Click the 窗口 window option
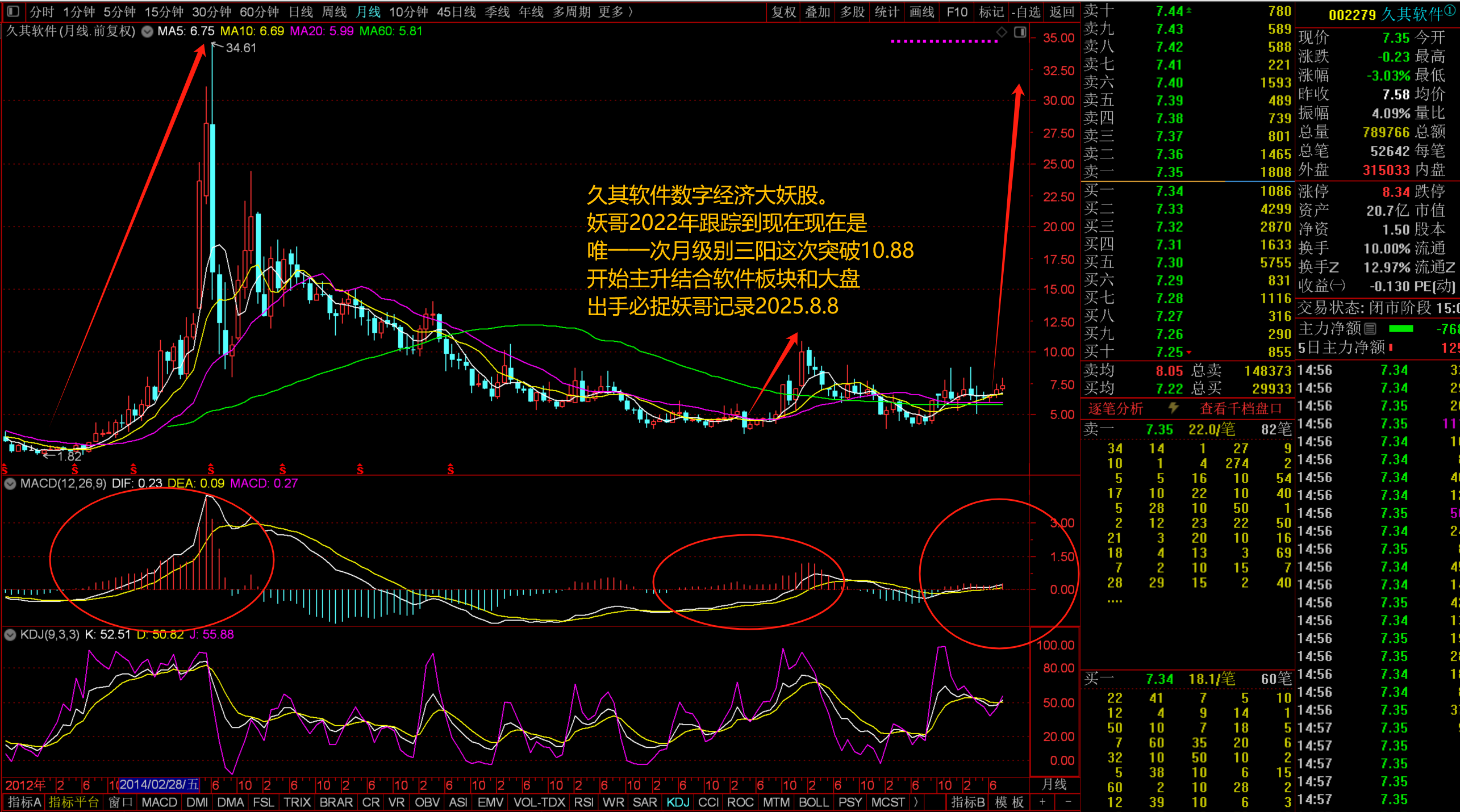The height and width of the screenshot is (812, 1460). coord(120,802)
